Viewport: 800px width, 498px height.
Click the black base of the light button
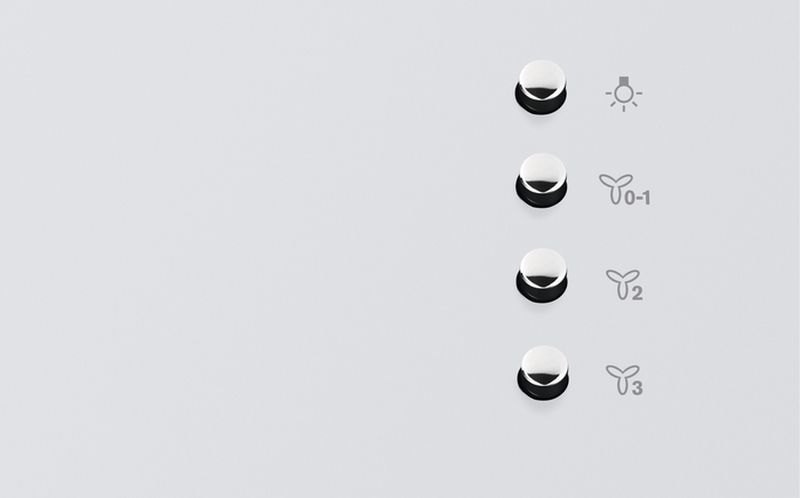click(540, 106)
